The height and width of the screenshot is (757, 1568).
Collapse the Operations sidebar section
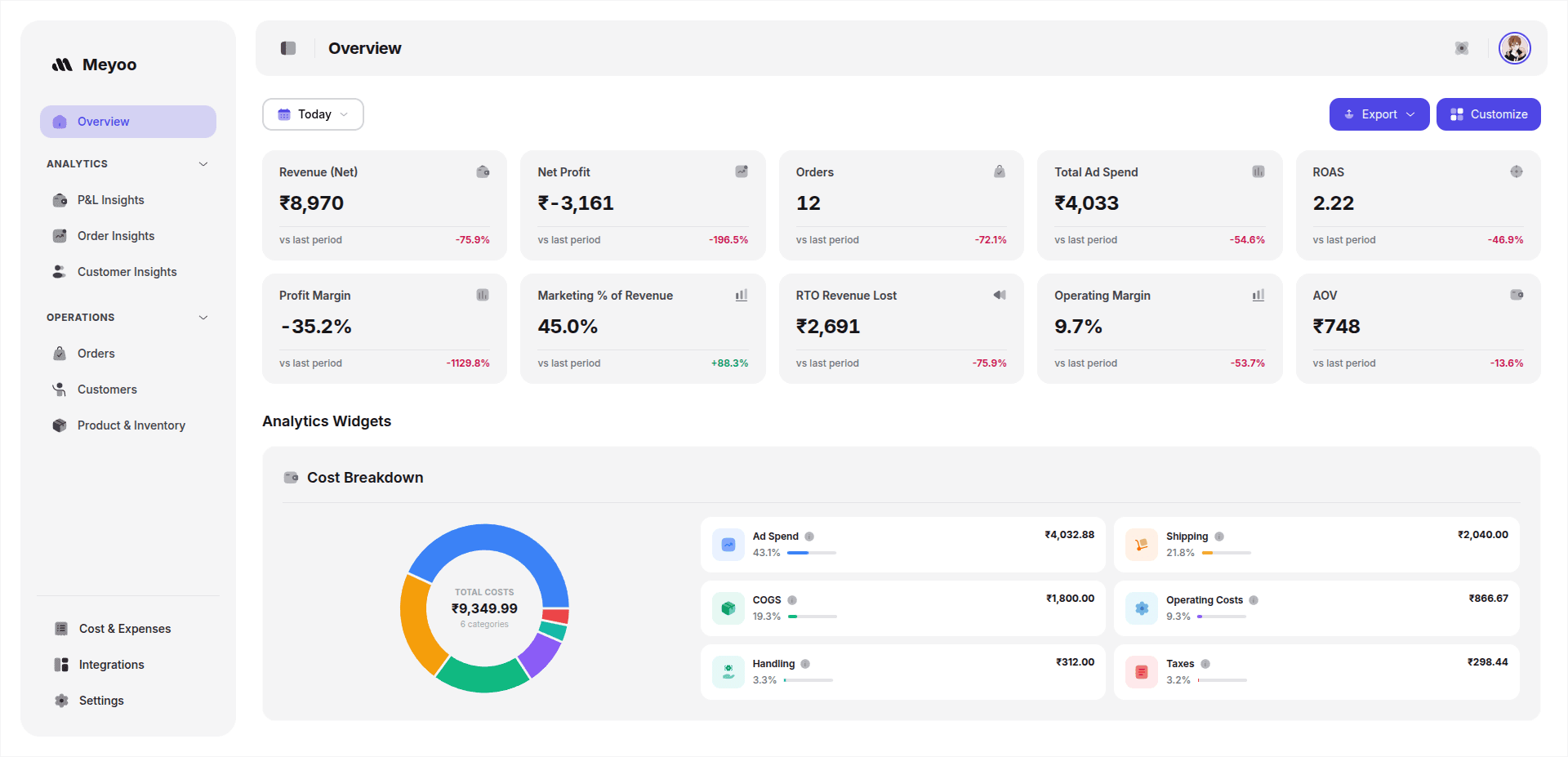tap(203, 318)
